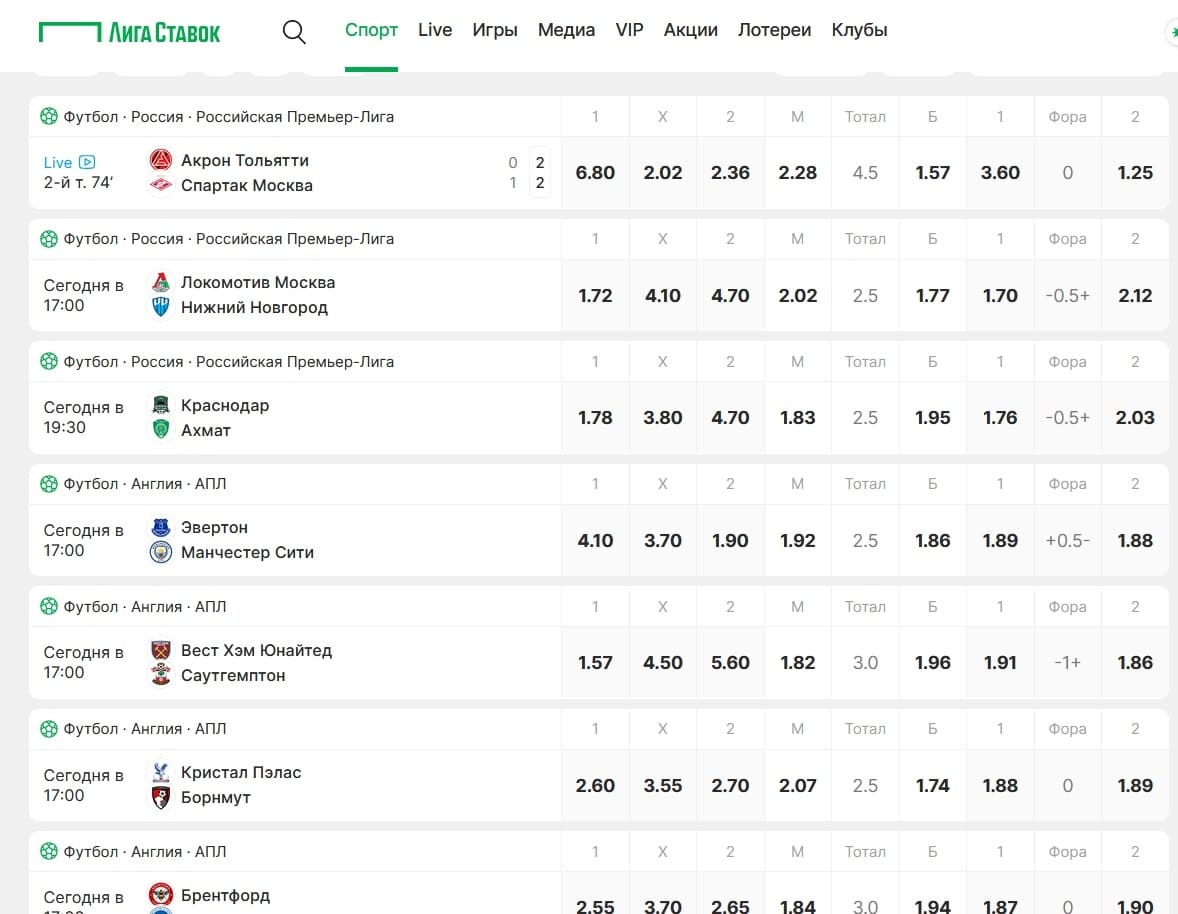Open the Акции menu item
The image size is (1178, 914).
pyautogui.click(x=690, y=30)
